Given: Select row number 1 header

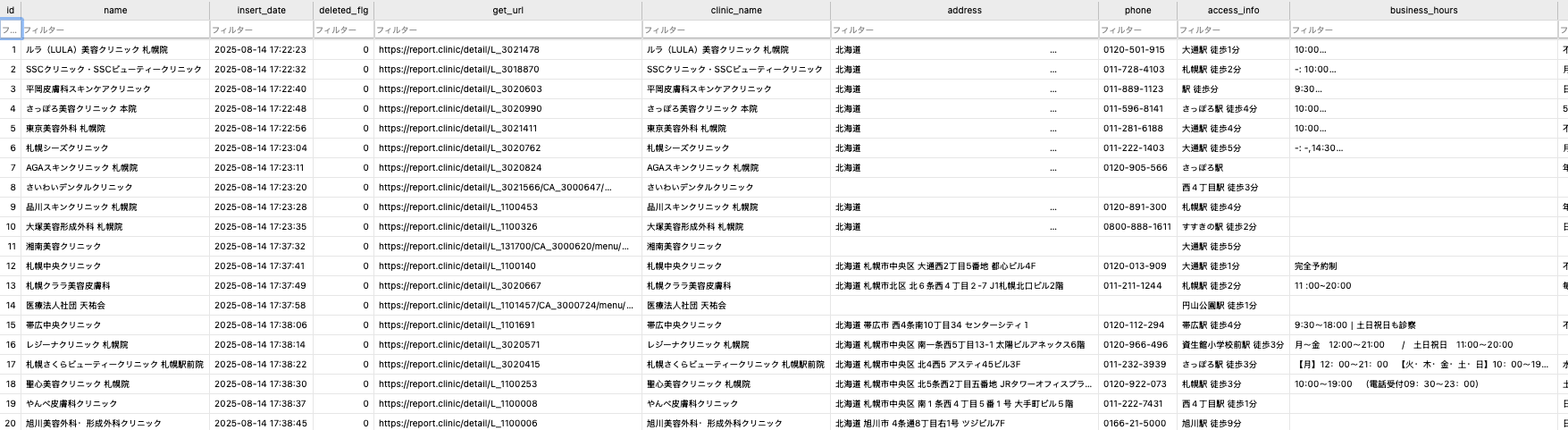Looking at the screenshot, I should (11, 49).
